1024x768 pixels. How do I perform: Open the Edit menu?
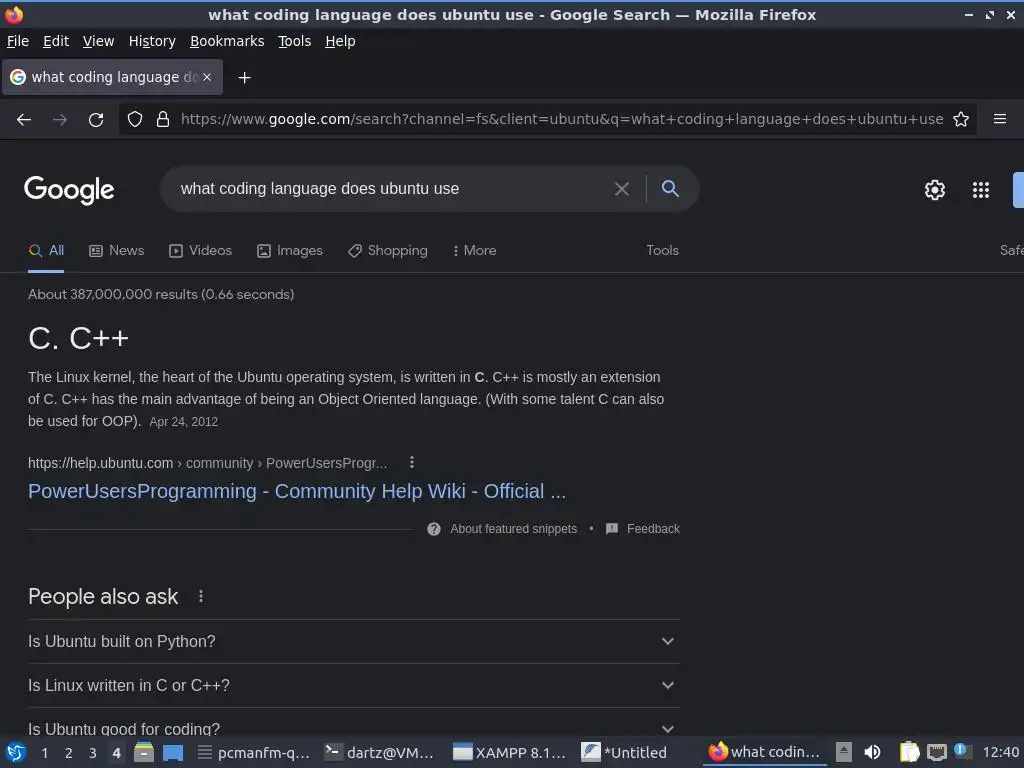click(56, 41)
